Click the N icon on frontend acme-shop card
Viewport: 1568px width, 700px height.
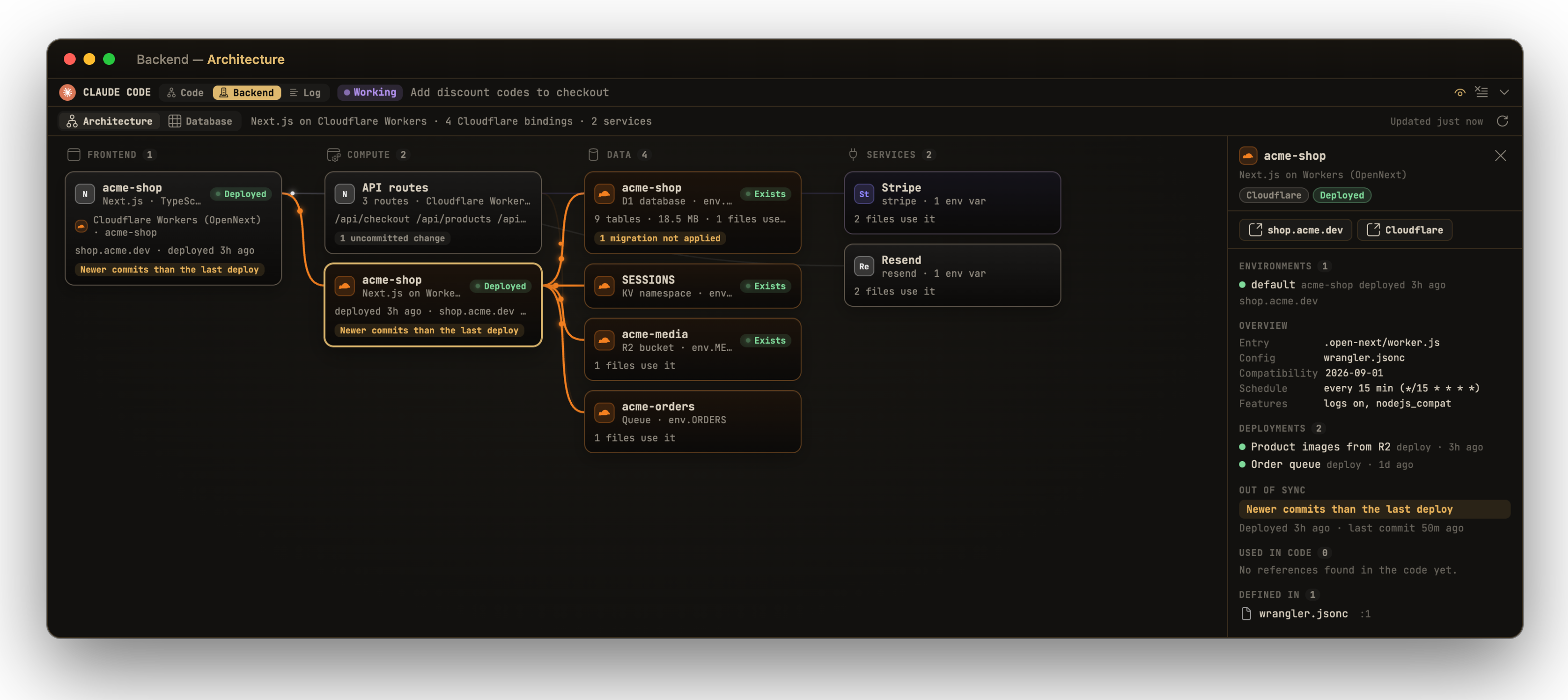coord(84,194)
